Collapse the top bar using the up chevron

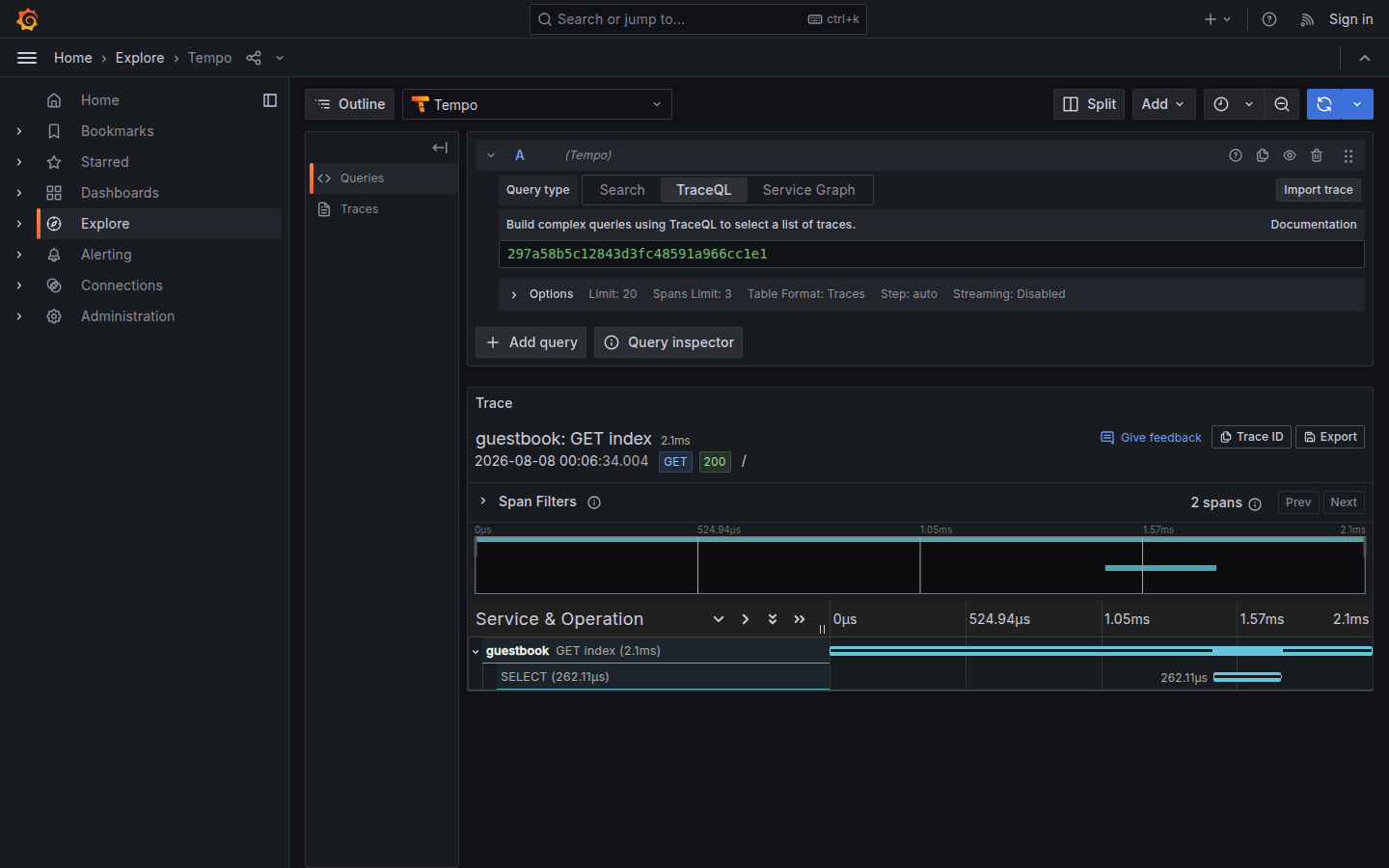1365,58
